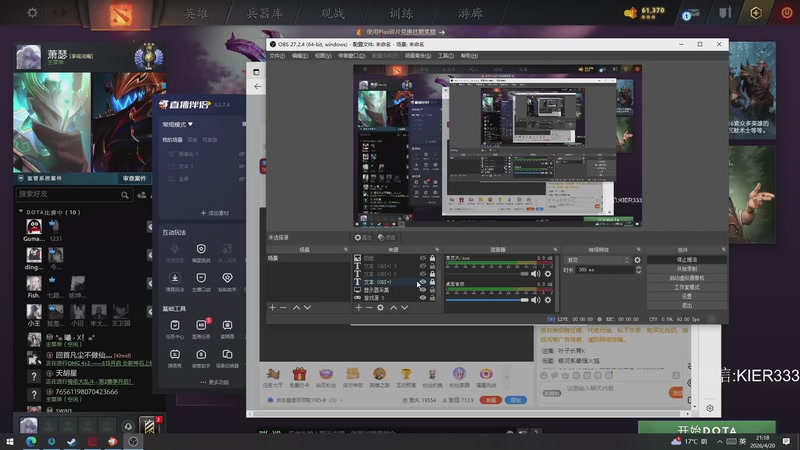Remove the scene with minus icon

[283, 308]
